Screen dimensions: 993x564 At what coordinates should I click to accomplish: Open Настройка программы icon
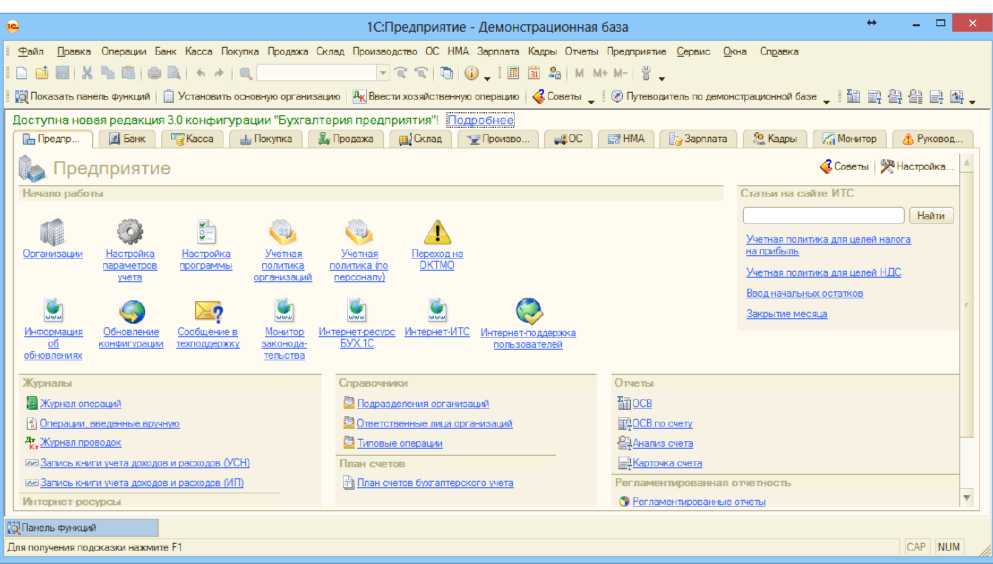[206, 232]
